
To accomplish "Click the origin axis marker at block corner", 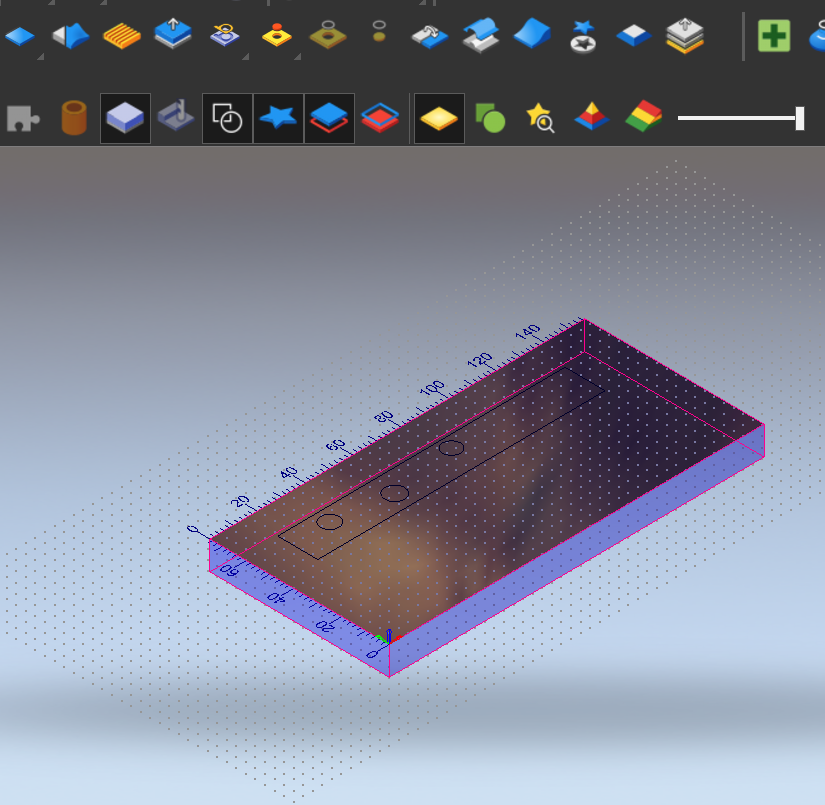I will coord(388,637).
